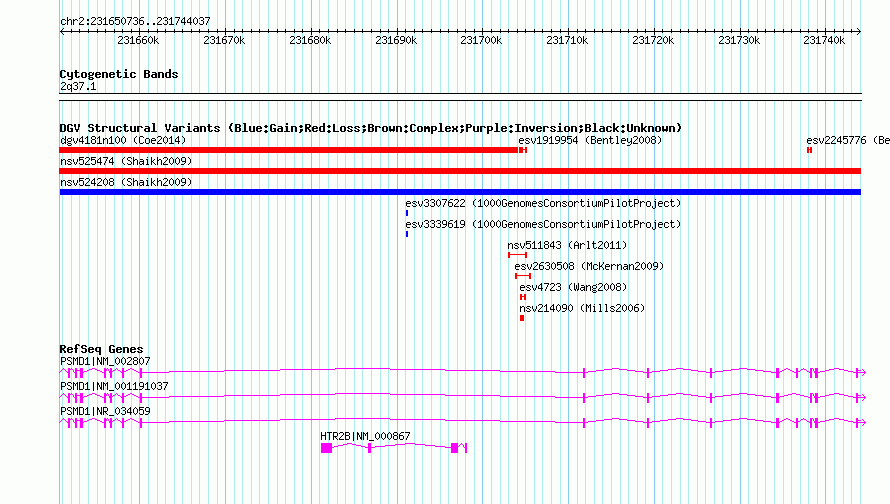The height and width of the screenshot is (504, 890).
Task: Click the blue tick under esv3307622
Action: click(x=407, y=213)
